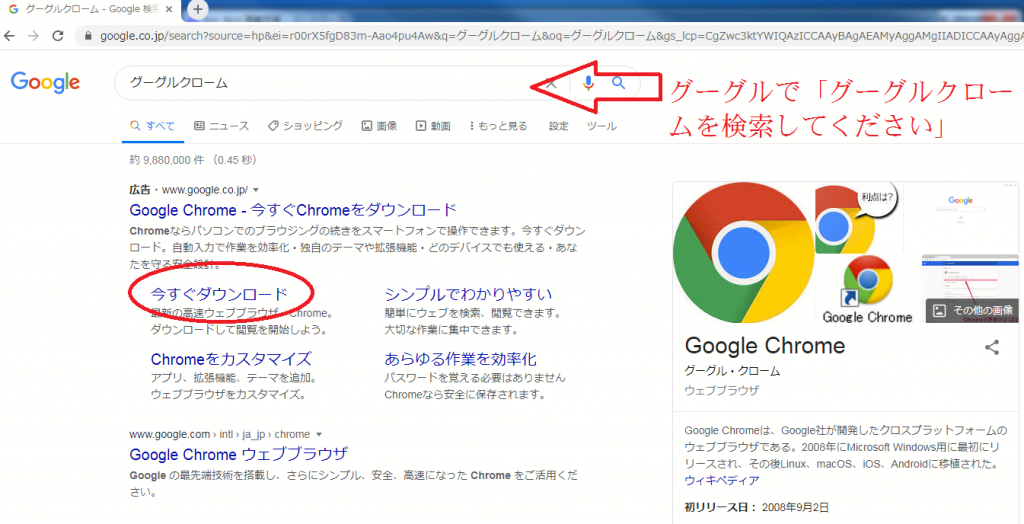Screen dimensions: 1024x524
Task: Start voice search with microphone icon
Action: coord(588,83)
